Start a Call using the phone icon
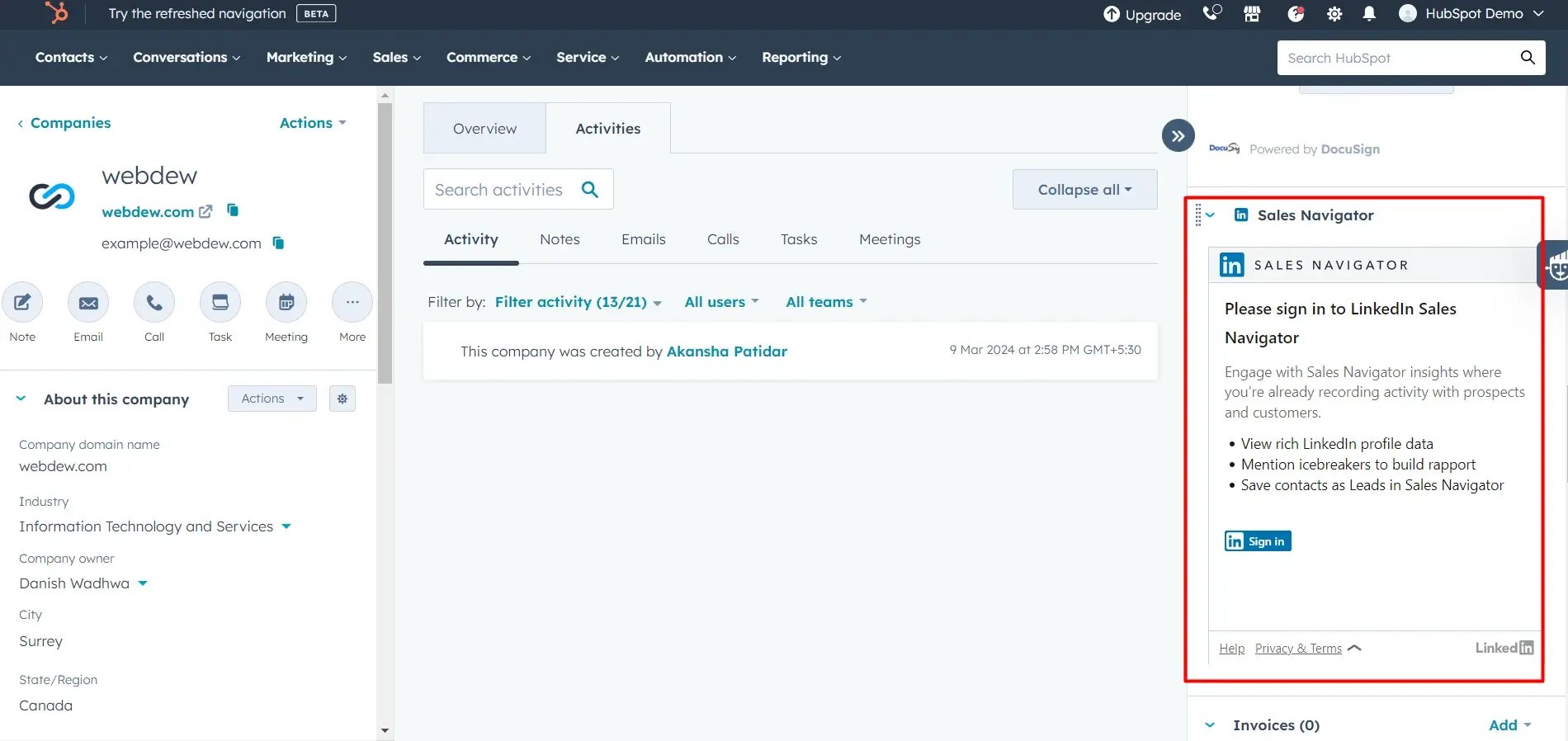1568x741 pixels. coord(154,303)
